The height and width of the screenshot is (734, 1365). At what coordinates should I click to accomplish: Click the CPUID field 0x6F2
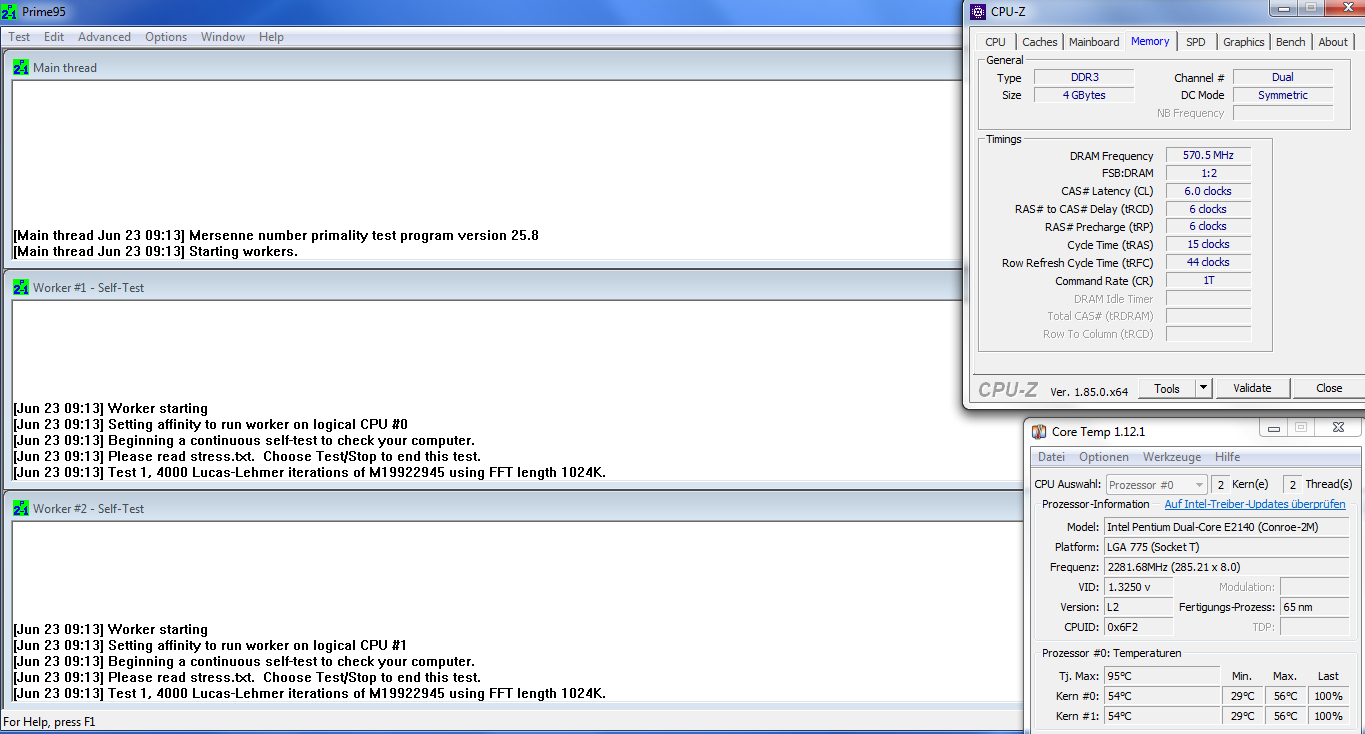click(1138, 627)
